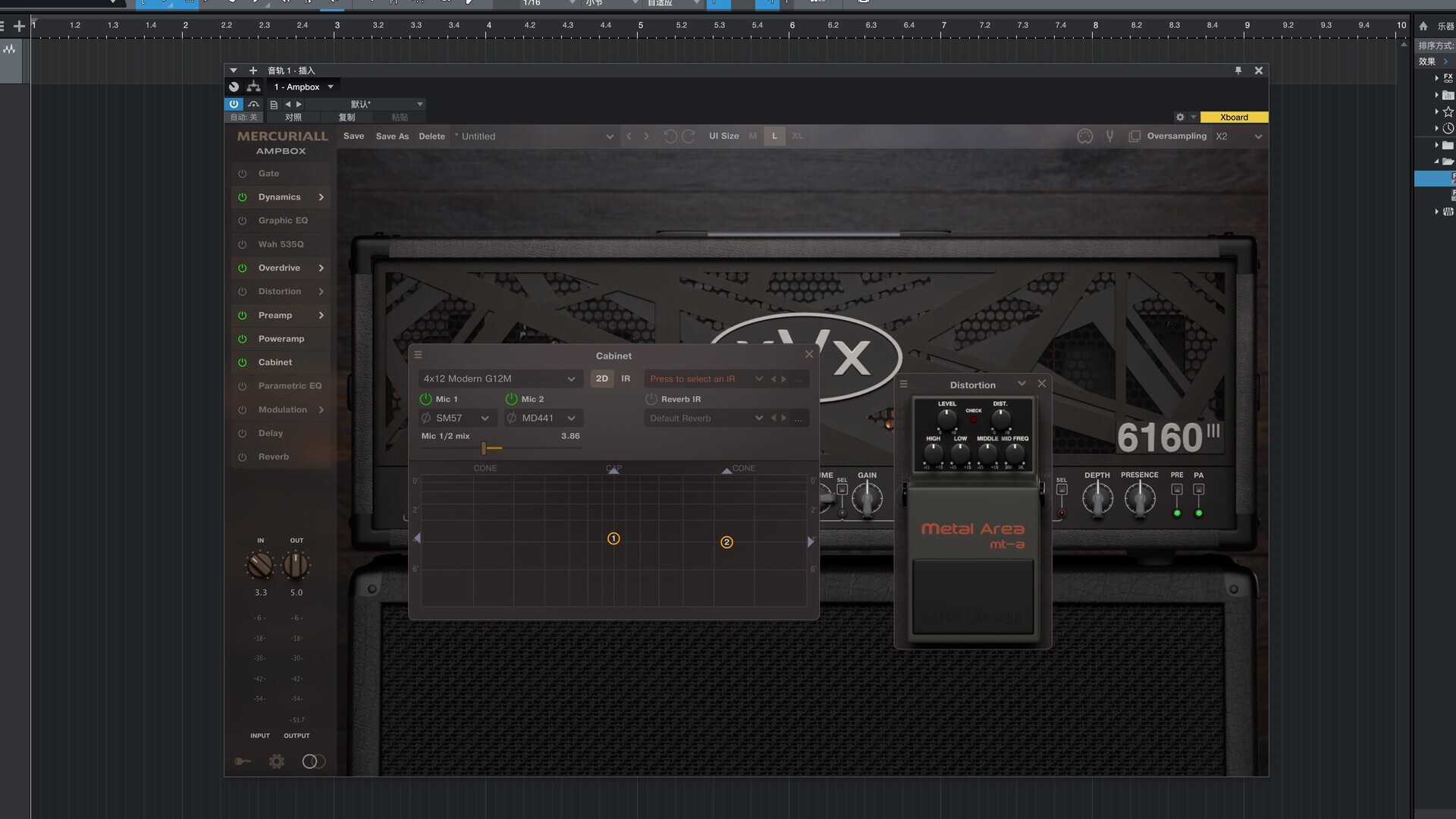Toggle the Dynamics module power
The image size is (1456, 819).
click(243, 197)
